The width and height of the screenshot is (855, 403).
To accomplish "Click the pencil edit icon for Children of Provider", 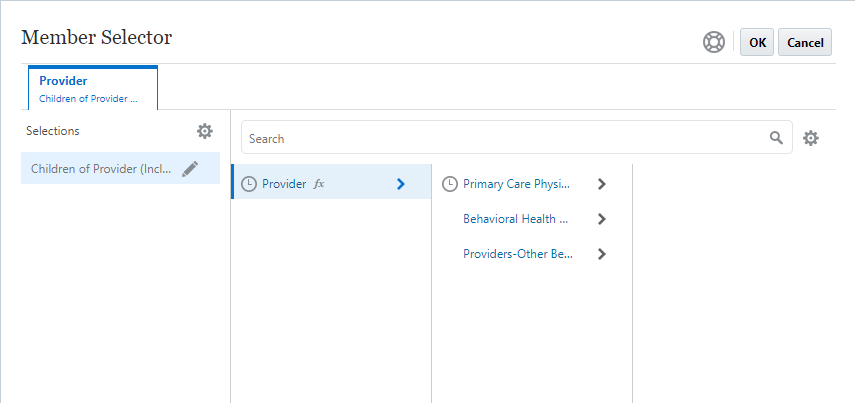I will 190,169.
